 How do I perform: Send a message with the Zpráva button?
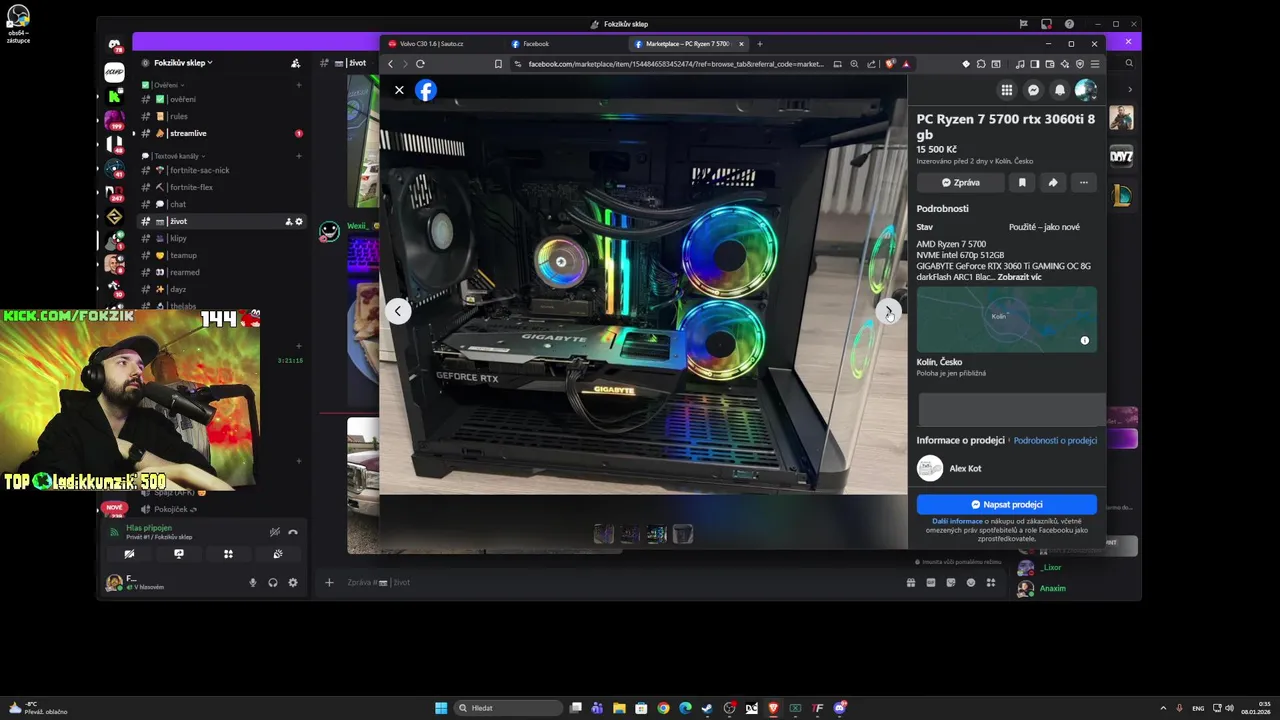pyautogui.click(x=960, y=183)
